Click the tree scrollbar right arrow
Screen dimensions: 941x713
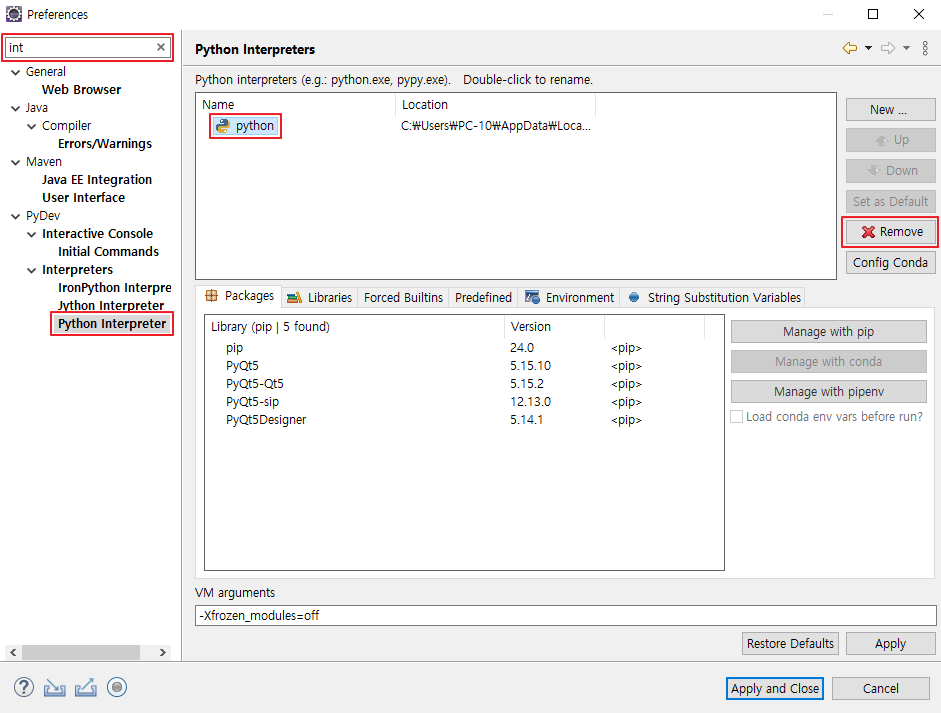tap(163, 652)
